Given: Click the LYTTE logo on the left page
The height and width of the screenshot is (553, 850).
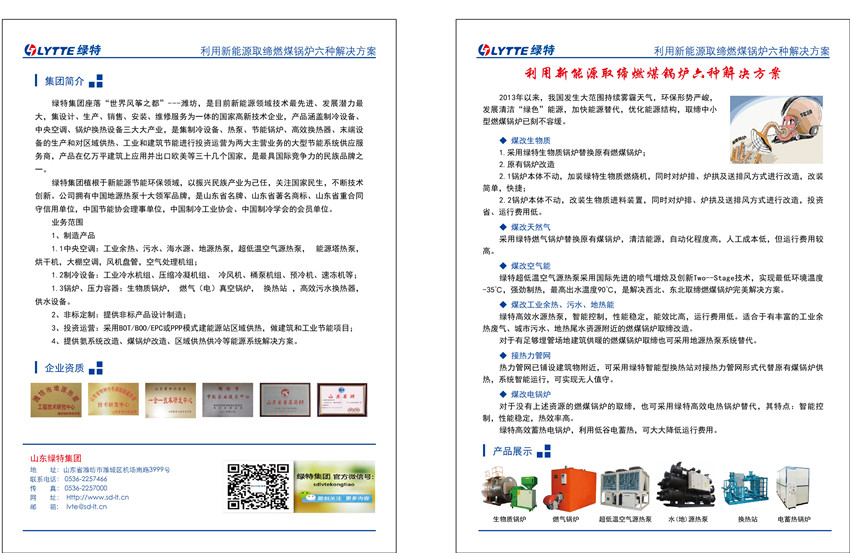Looking at the screenshot, I should click(x=63, y=50).
